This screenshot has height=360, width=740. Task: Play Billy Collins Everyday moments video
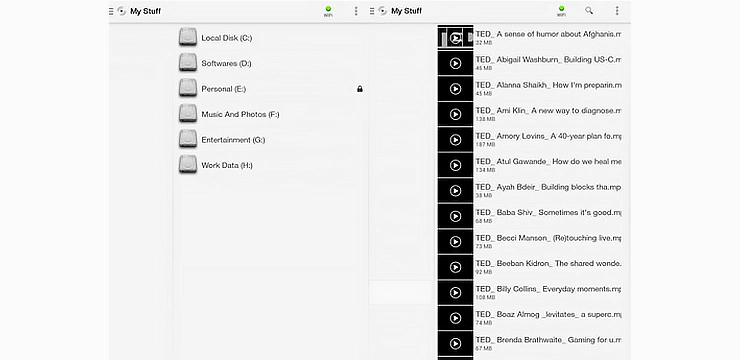click(455, 293)
